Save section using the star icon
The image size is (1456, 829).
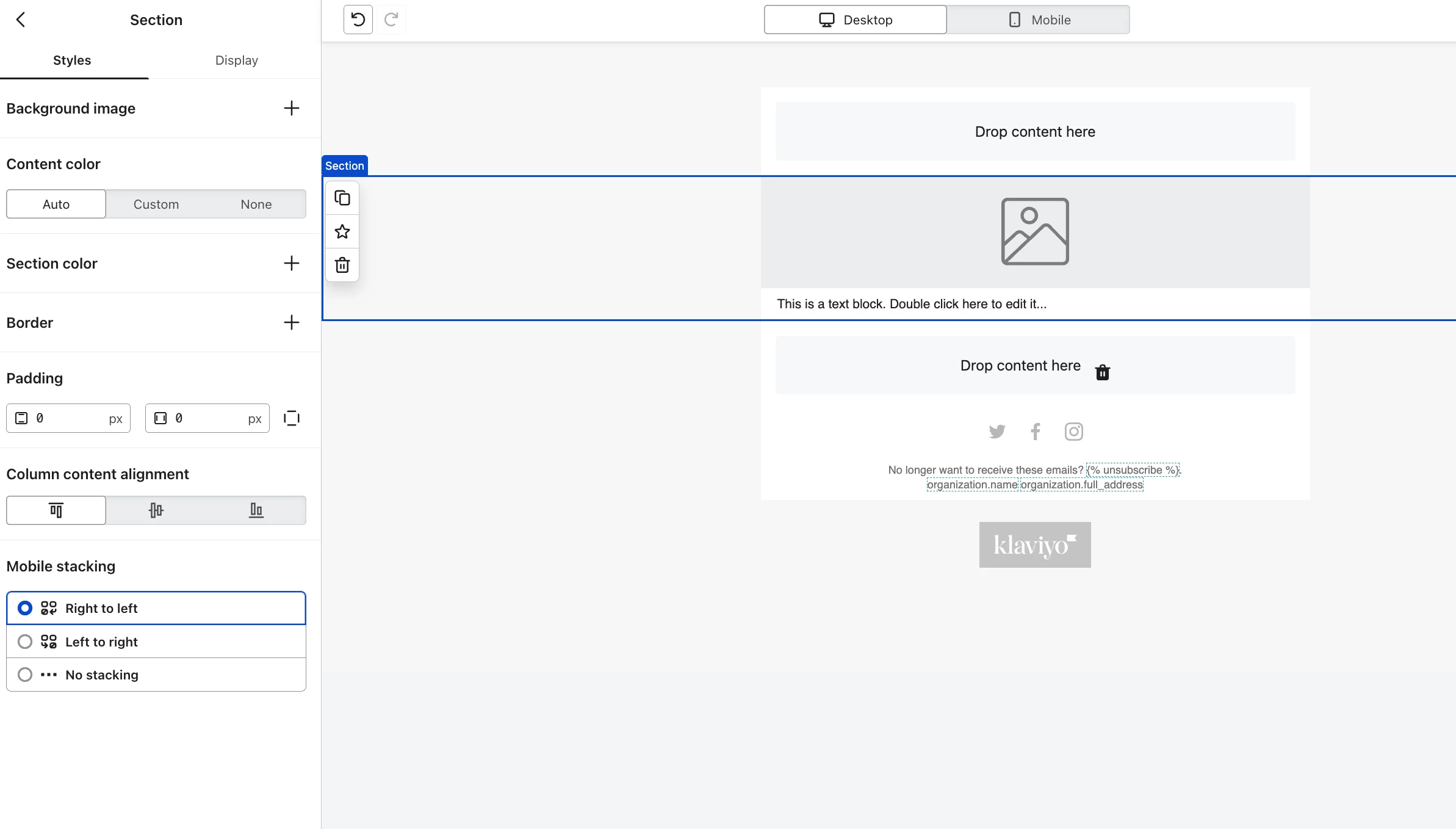pos(342,232)
